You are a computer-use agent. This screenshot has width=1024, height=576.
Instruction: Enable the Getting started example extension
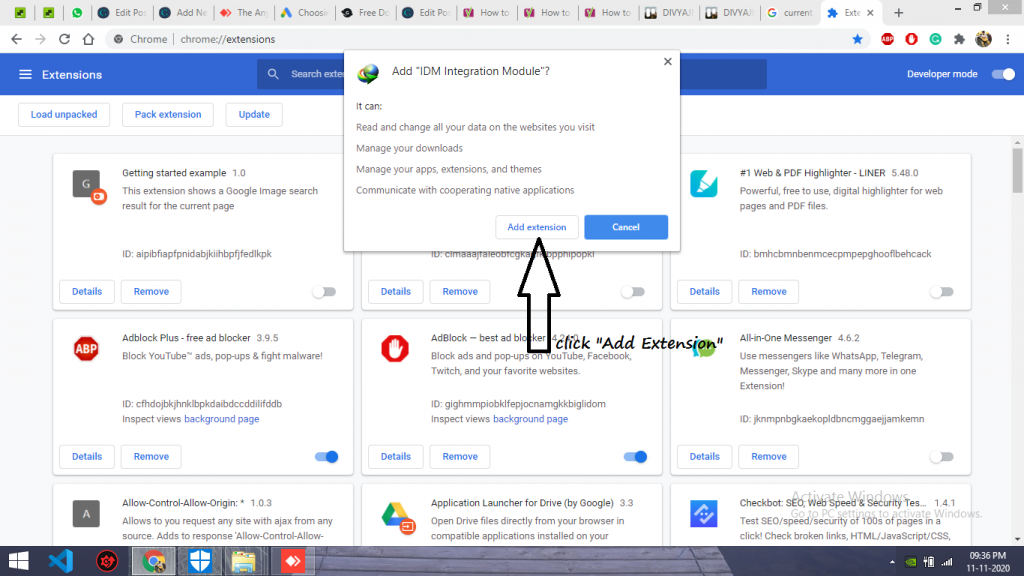point(324,292)
